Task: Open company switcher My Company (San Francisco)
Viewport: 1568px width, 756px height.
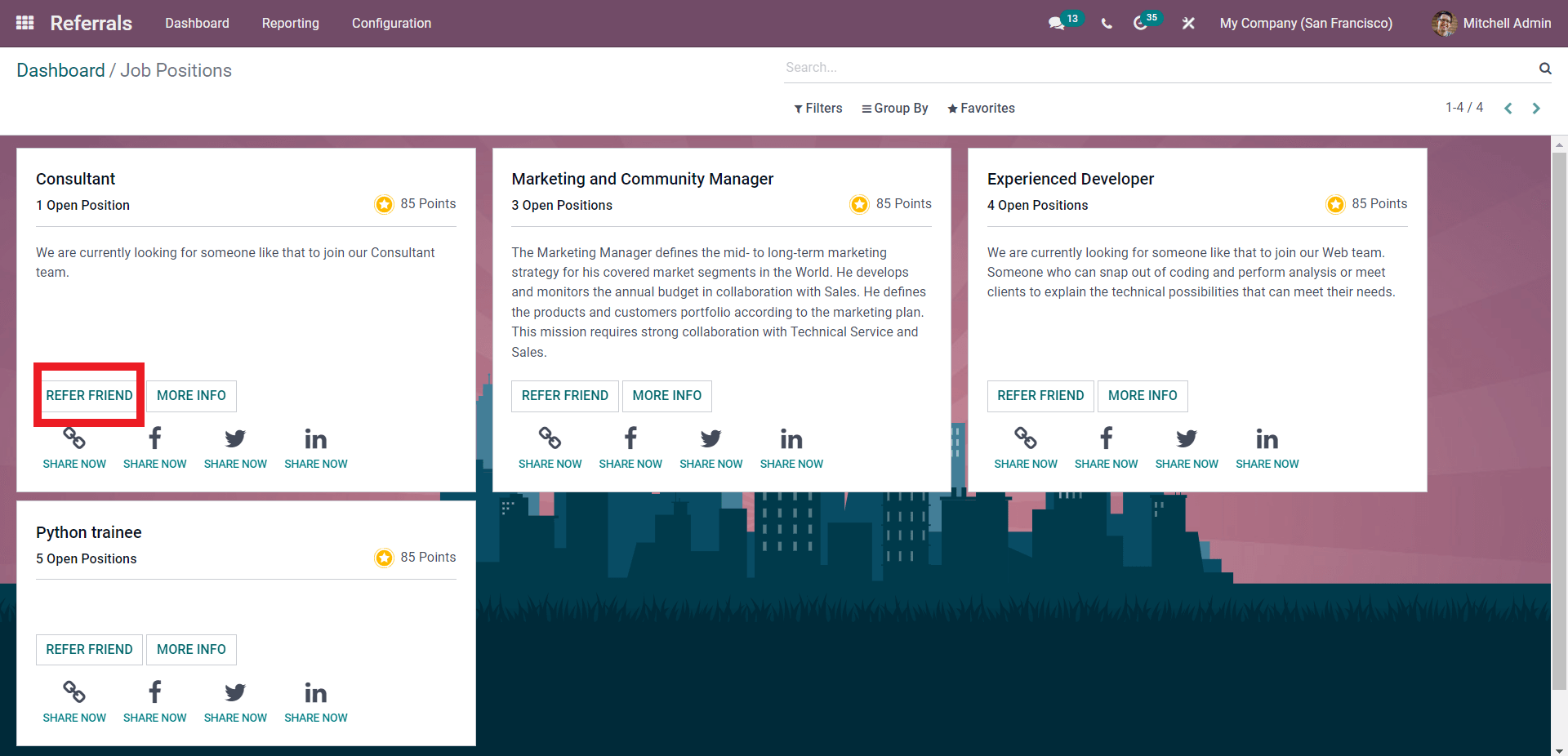Action: coord(1306,24)
